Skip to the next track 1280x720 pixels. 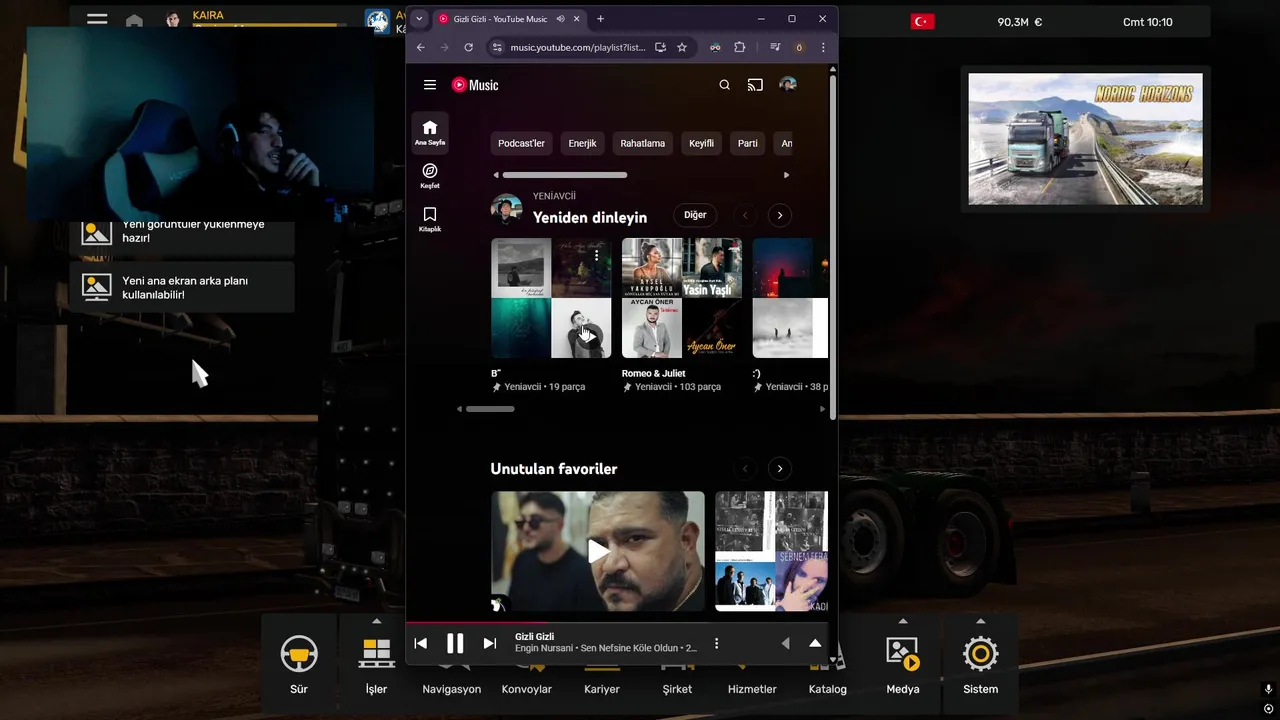490,643
